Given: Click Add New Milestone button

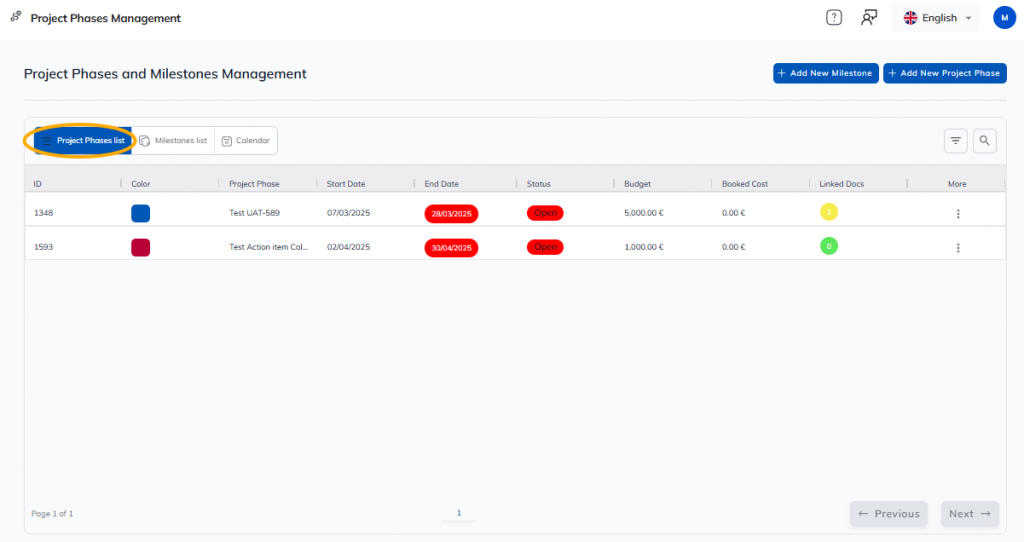Looking at the screenshot, I should click(825, 73).
